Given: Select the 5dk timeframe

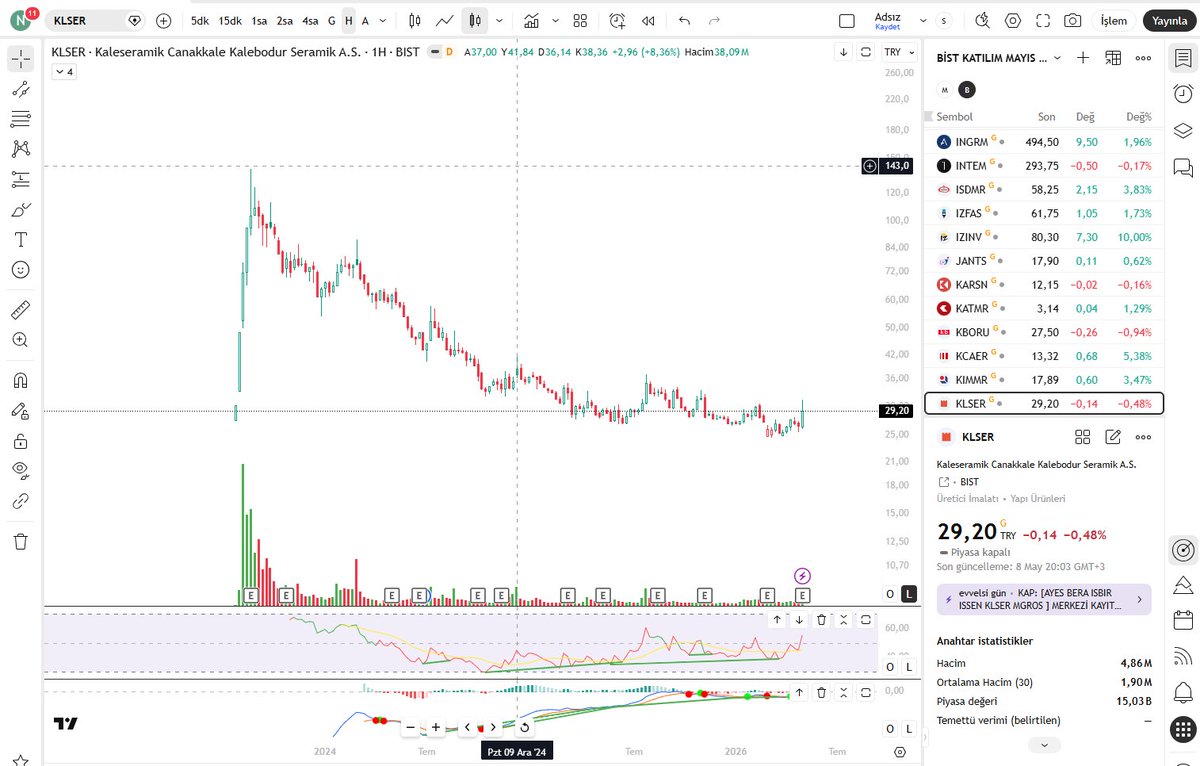Looking at the screenshot, I should pyautogui.click(x=200, y=20).
